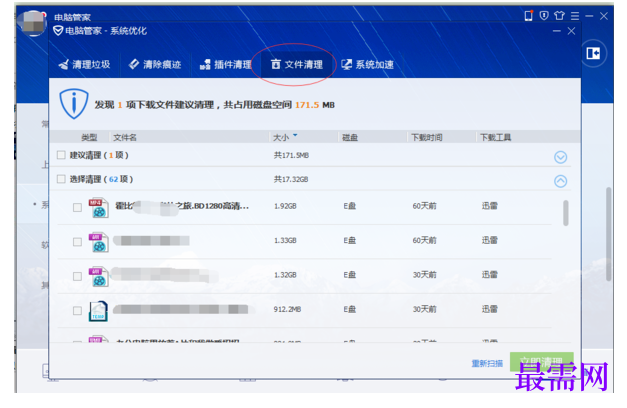The height and width of the screenshot is (408, 627).
Task: Click the 1.92GB size cell
Action: coord(285,206)
